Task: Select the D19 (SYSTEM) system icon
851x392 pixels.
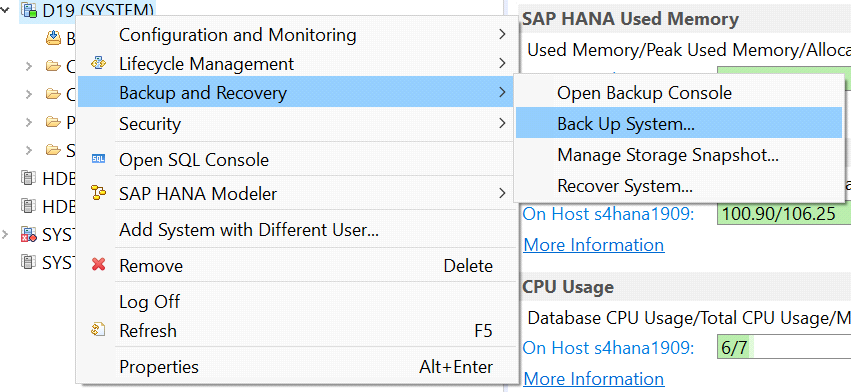Action: (x=28, y=9)
